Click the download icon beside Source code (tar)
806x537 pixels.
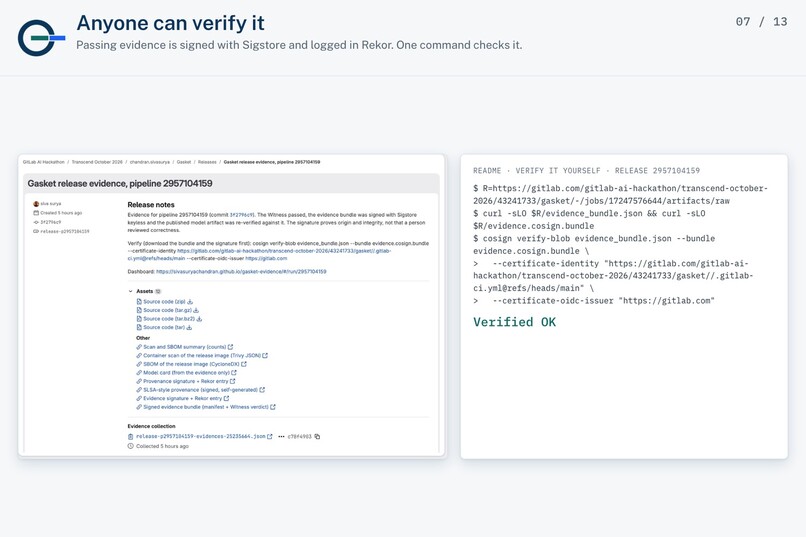189,327
